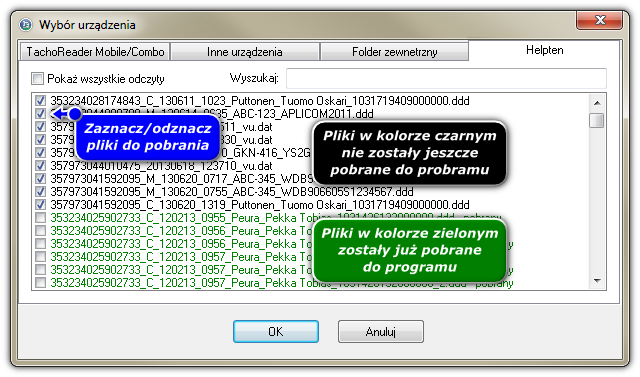Click the file list scrollbar thumb
The width and height of the screenshot is (640, 377).
tap(597, 120)
